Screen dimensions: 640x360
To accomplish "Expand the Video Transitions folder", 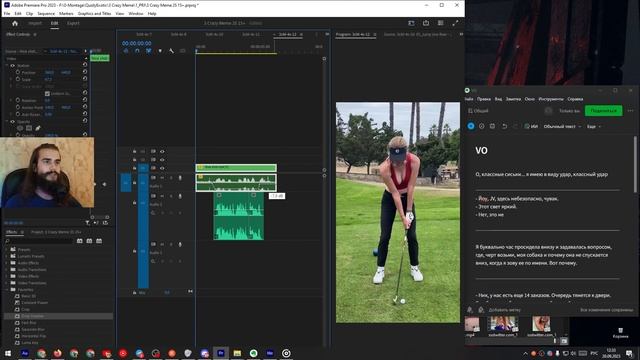I will point(7,283).
